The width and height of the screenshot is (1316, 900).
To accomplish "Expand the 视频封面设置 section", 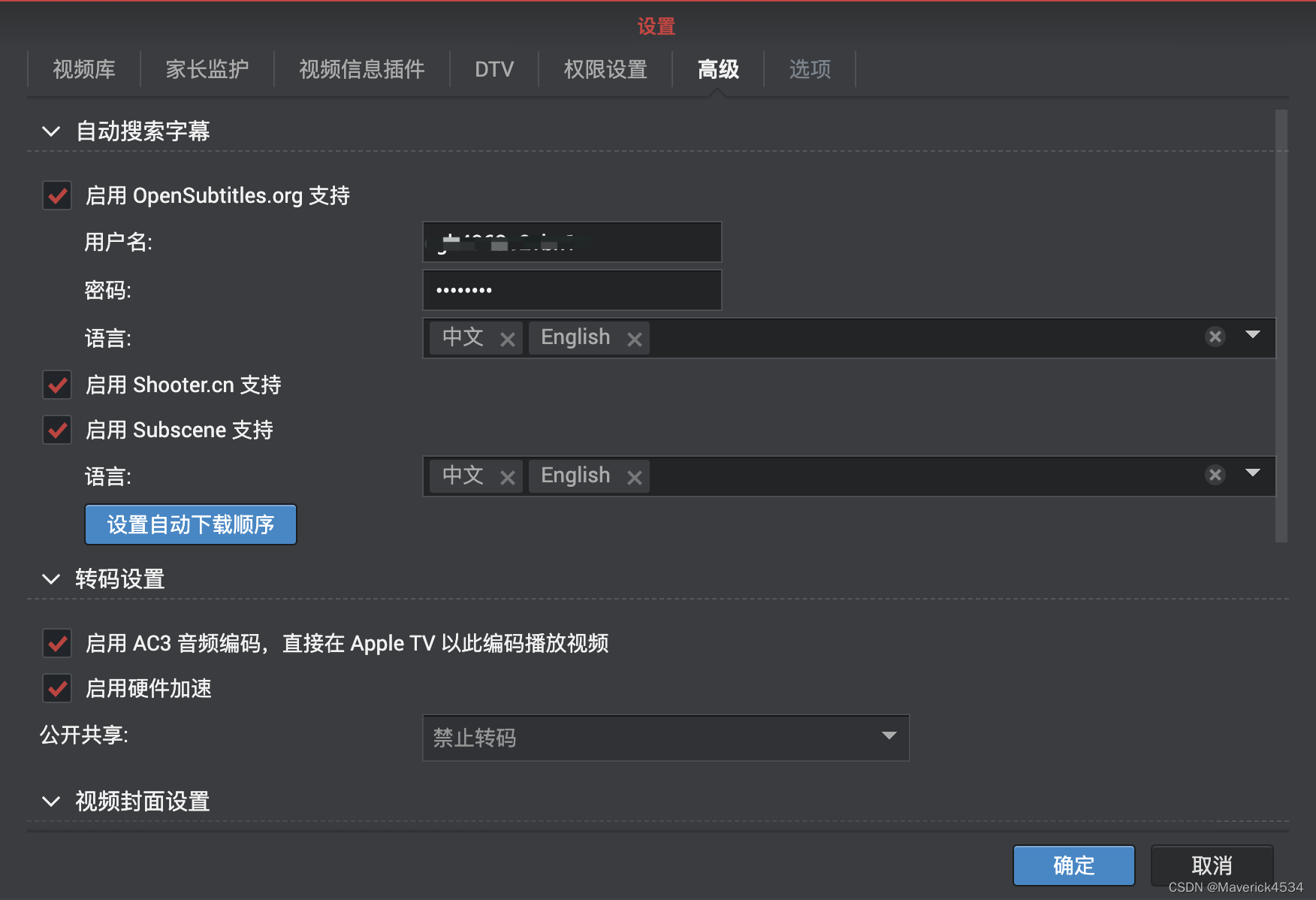I will click(x=50, y=801).
